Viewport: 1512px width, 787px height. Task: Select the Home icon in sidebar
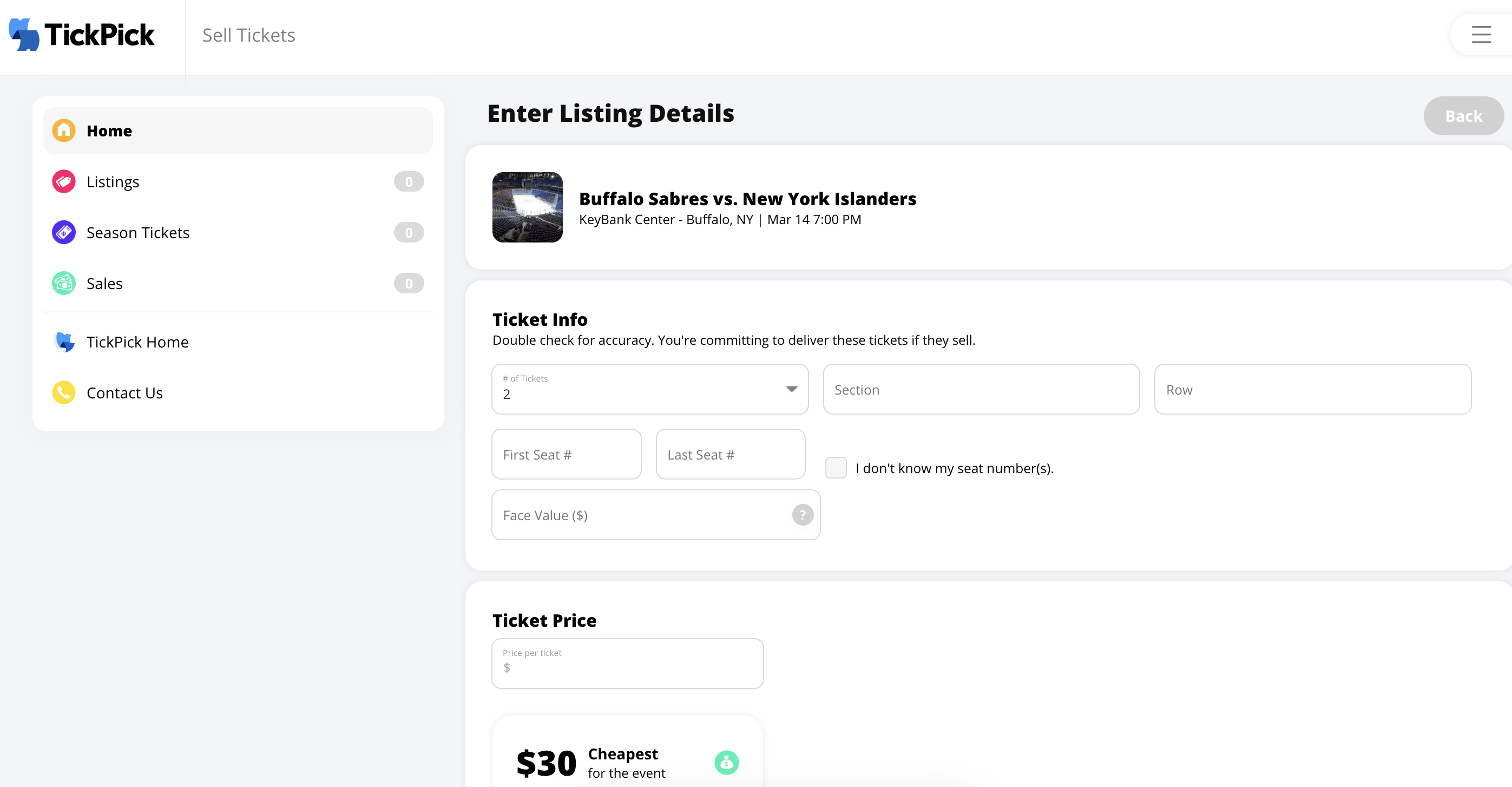pyautogui.click(x=63, y=130)
